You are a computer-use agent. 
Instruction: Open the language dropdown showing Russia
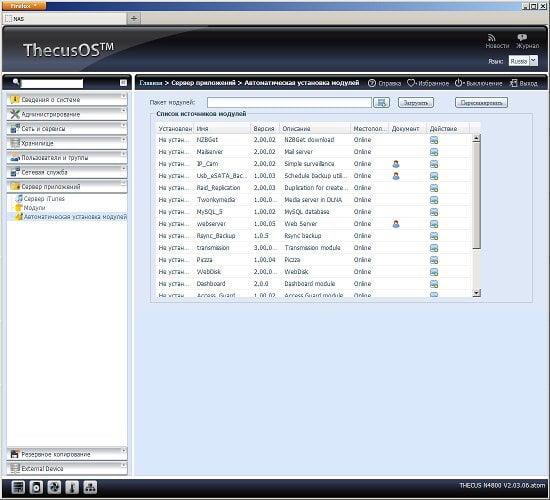(x=523, y=61)
